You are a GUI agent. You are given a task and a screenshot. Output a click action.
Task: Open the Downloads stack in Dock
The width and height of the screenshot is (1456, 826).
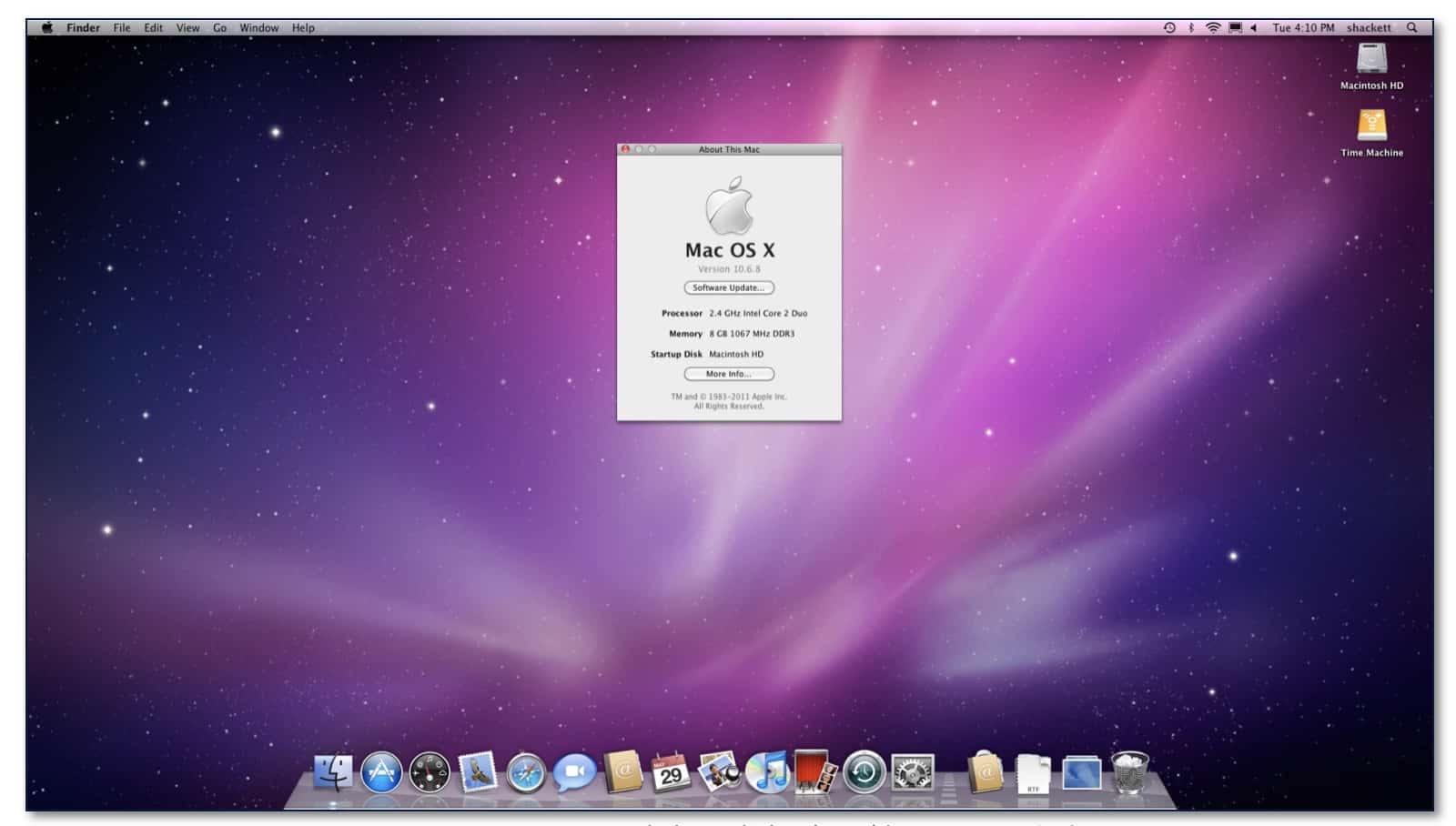pyautogui.click(x=1081, y=774)
